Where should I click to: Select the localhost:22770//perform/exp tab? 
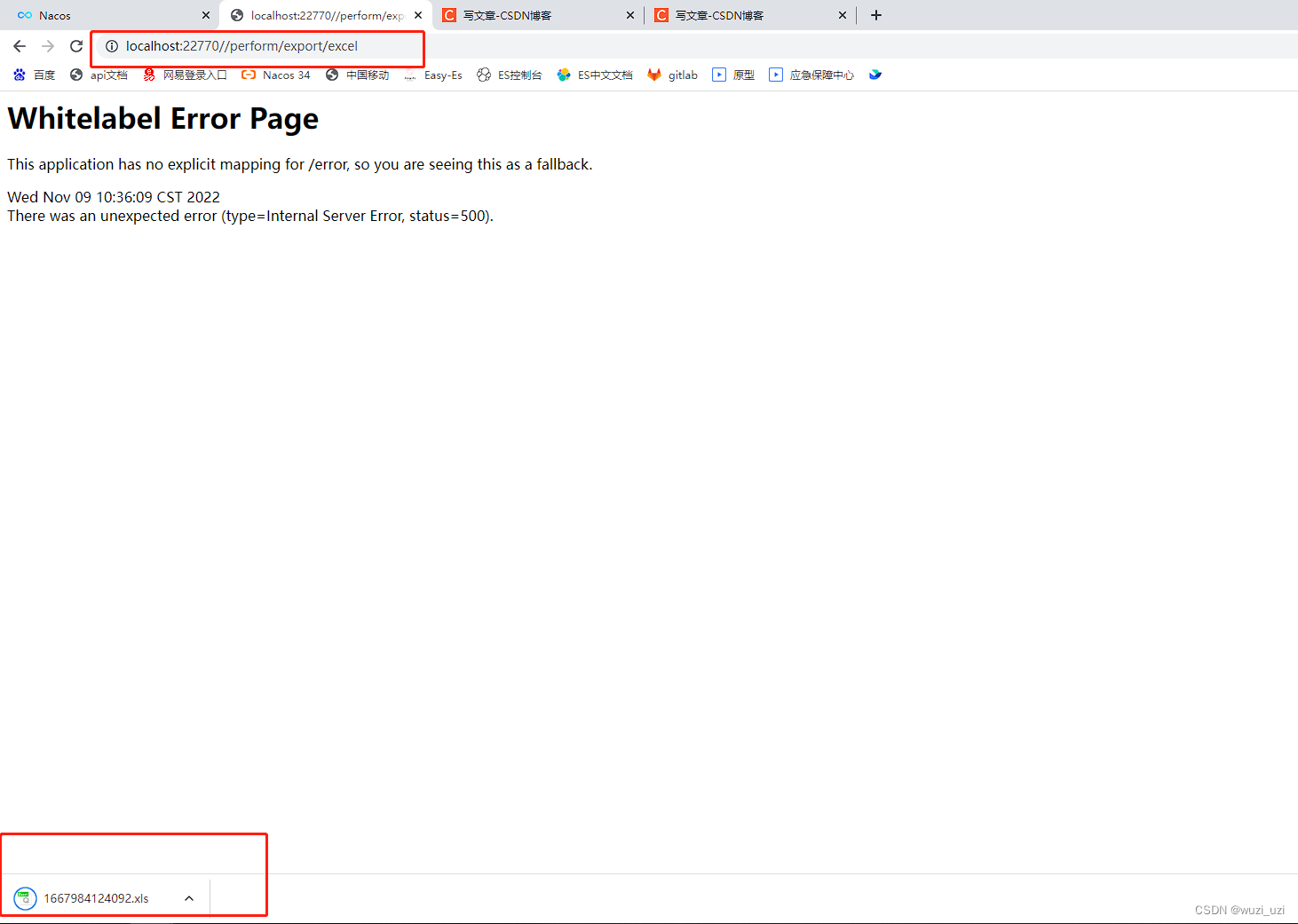[325, 15]
